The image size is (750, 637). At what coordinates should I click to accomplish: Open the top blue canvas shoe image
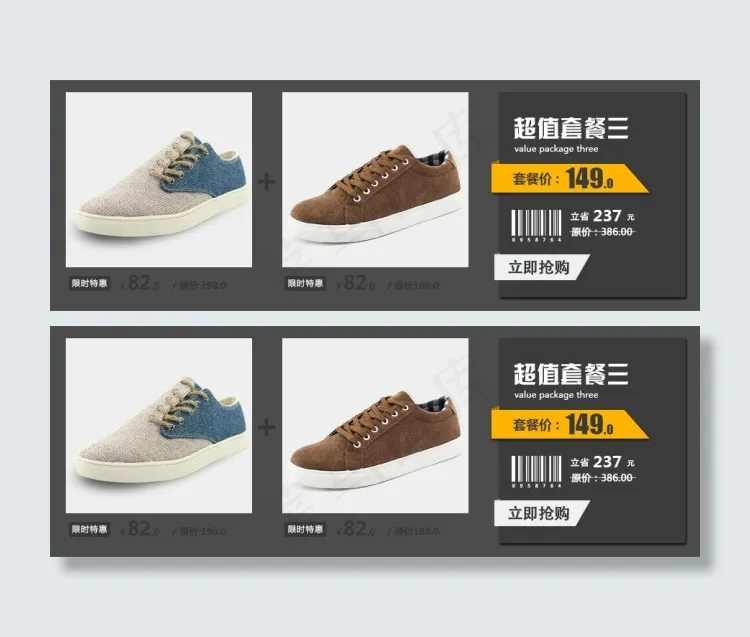pyautogui.click(x=159, y=179)
